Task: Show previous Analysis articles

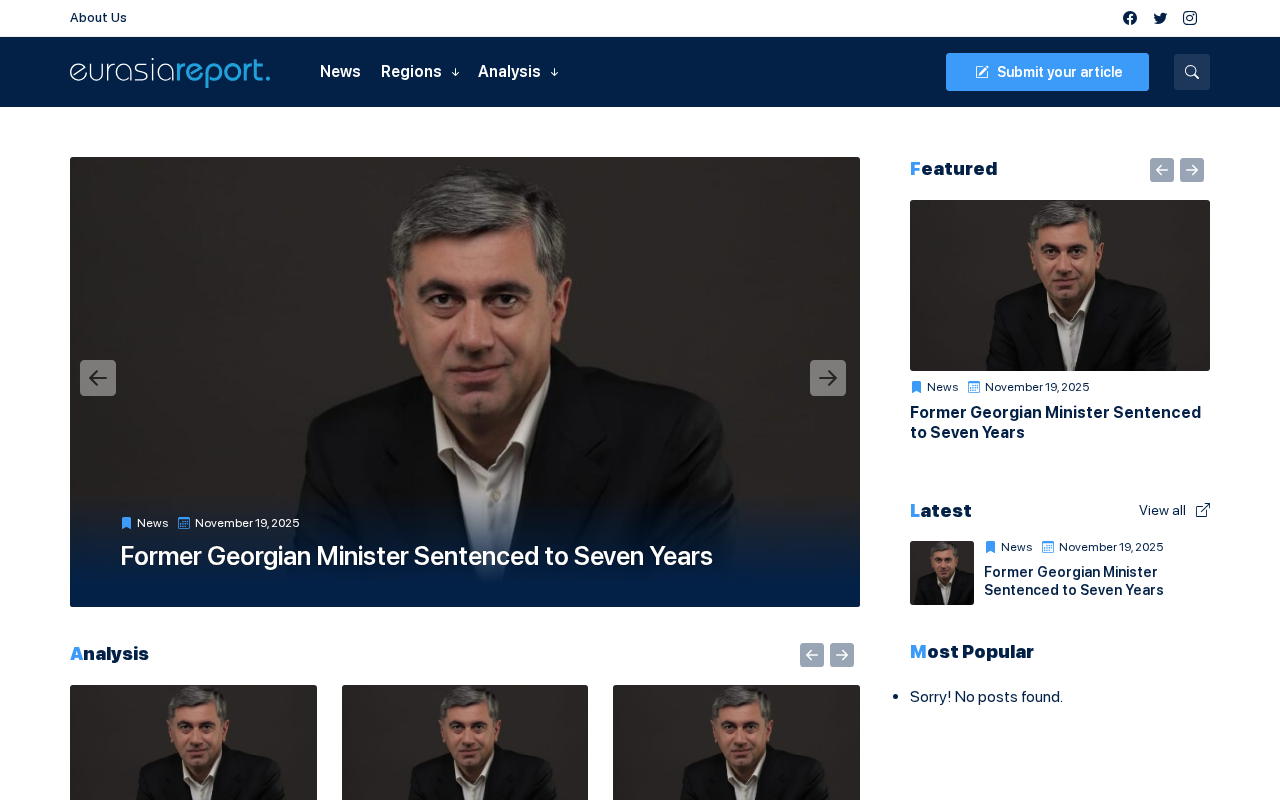Action: (812, 655)
